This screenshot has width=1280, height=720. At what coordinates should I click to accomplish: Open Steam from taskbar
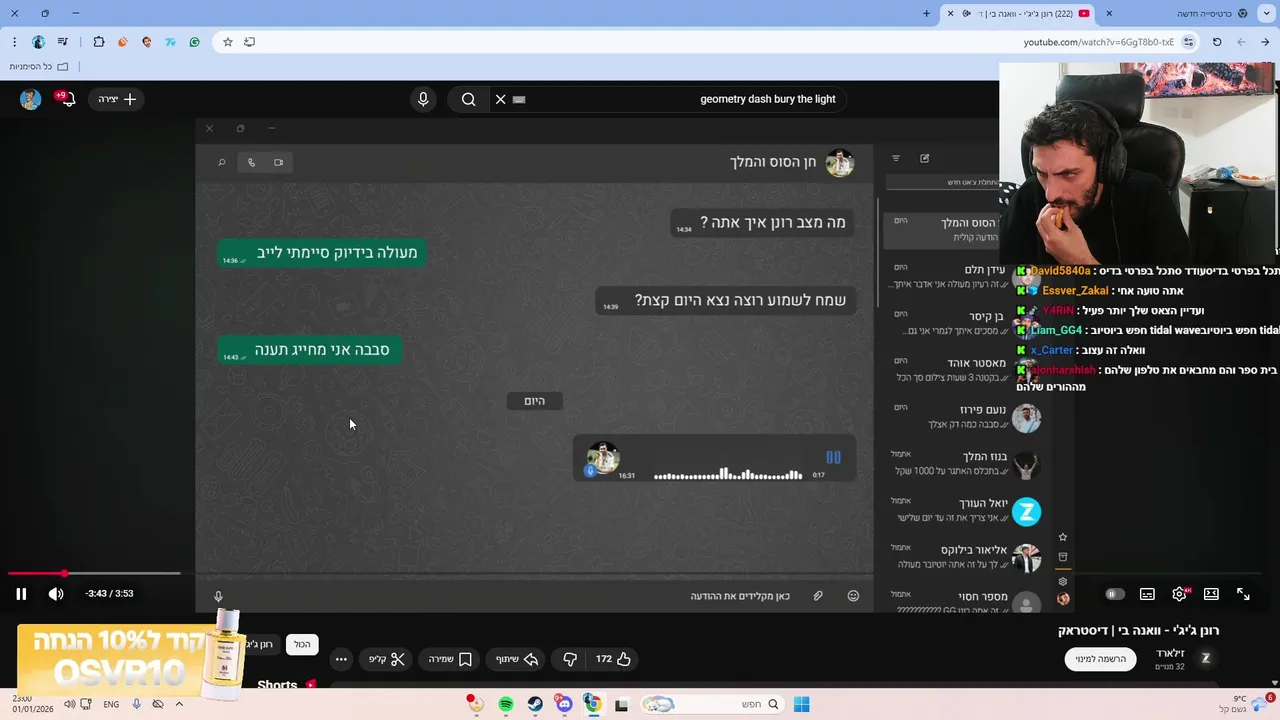535,704
